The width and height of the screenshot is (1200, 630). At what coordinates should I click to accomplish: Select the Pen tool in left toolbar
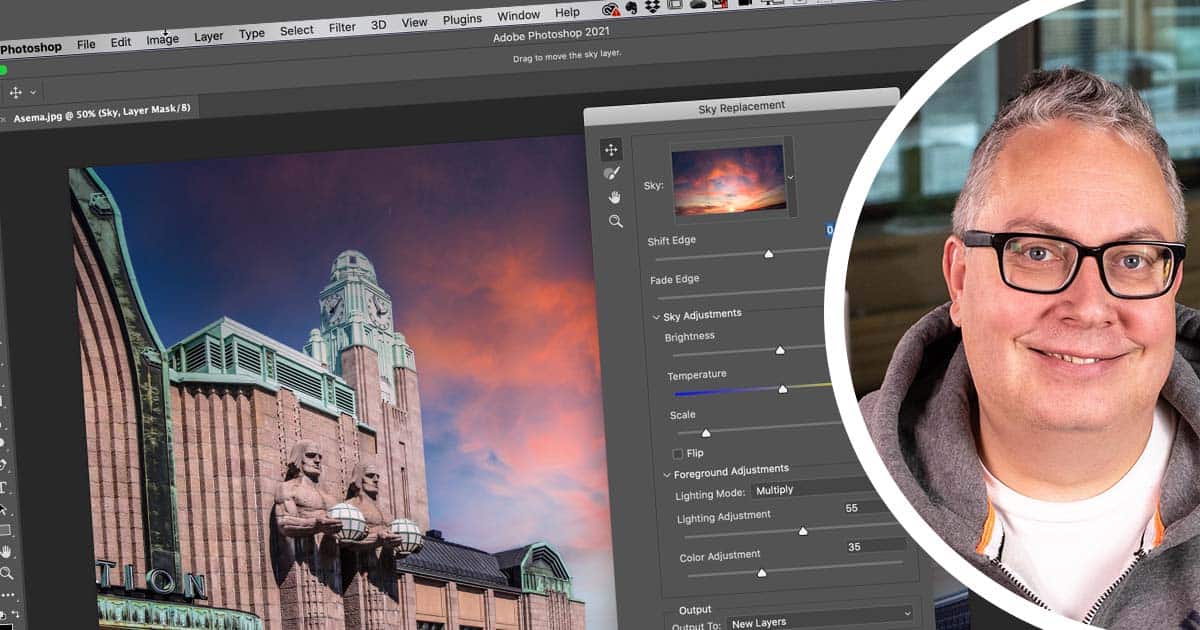click(3, 465)
